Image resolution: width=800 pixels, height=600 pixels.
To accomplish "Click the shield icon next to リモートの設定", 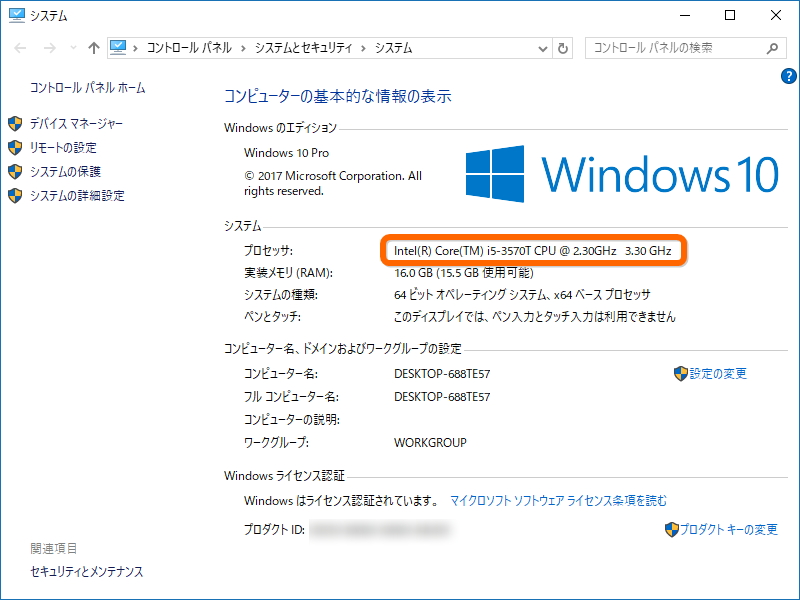I will [x=16, y=148].
